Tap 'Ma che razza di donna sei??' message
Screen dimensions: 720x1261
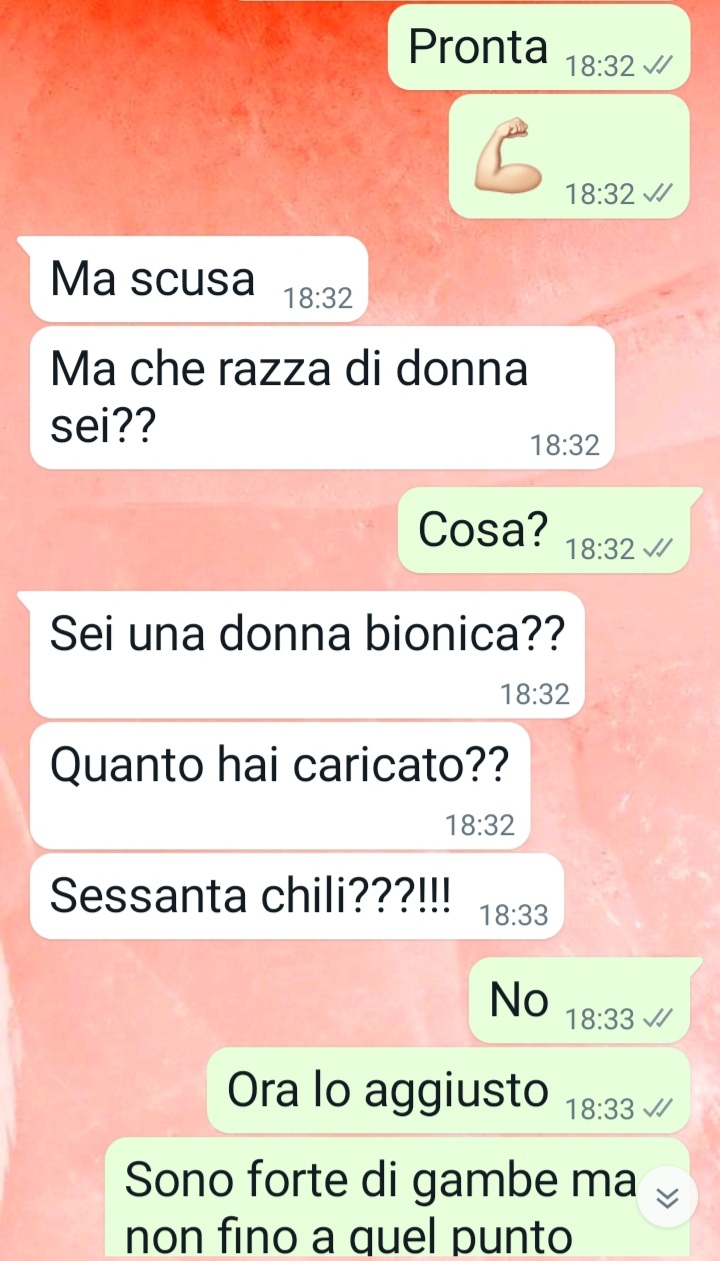(x=322, y=397)
